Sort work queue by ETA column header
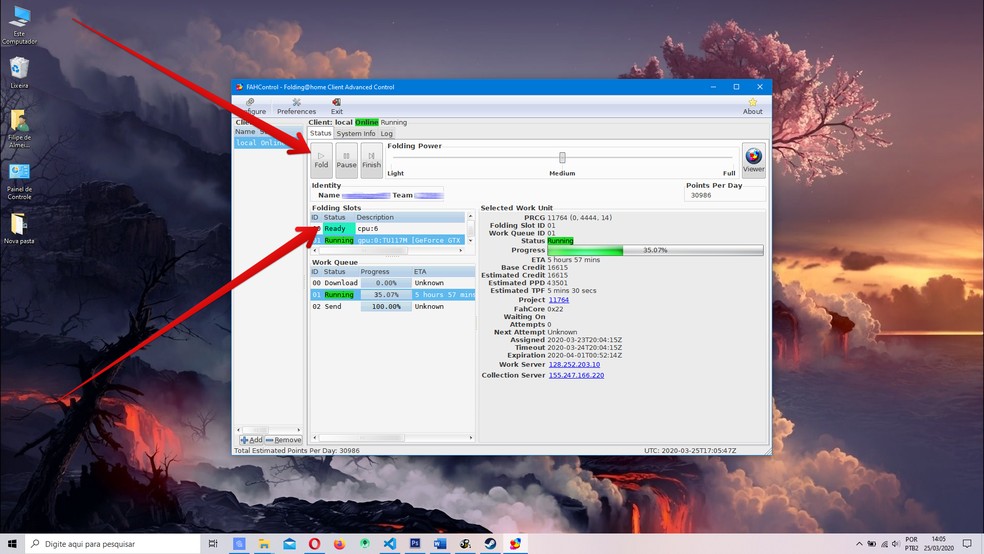 click(443, 272)
